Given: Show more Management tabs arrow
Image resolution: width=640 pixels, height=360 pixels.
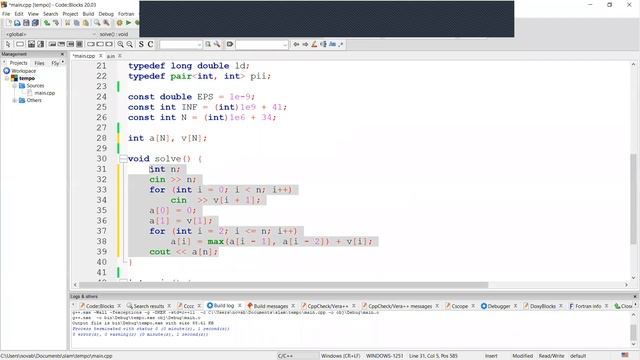Looking at the screenshot, I should [62, 62].
